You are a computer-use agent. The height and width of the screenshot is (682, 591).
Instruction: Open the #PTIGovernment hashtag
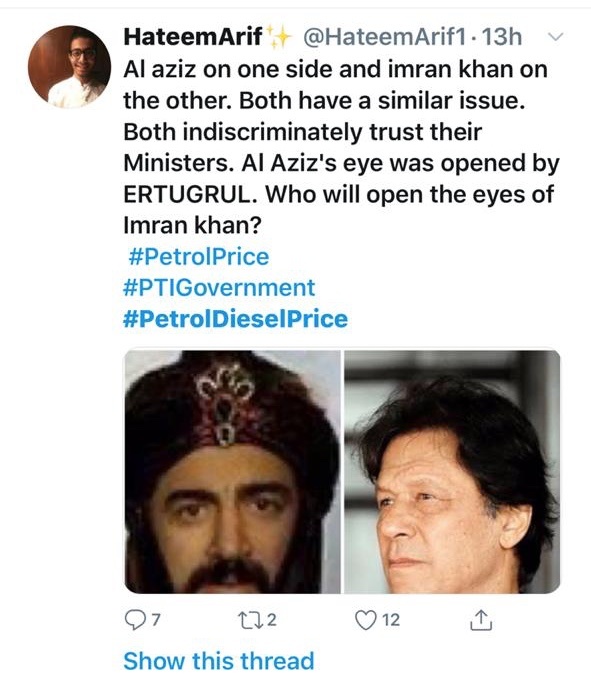click(x=219, y=288)
